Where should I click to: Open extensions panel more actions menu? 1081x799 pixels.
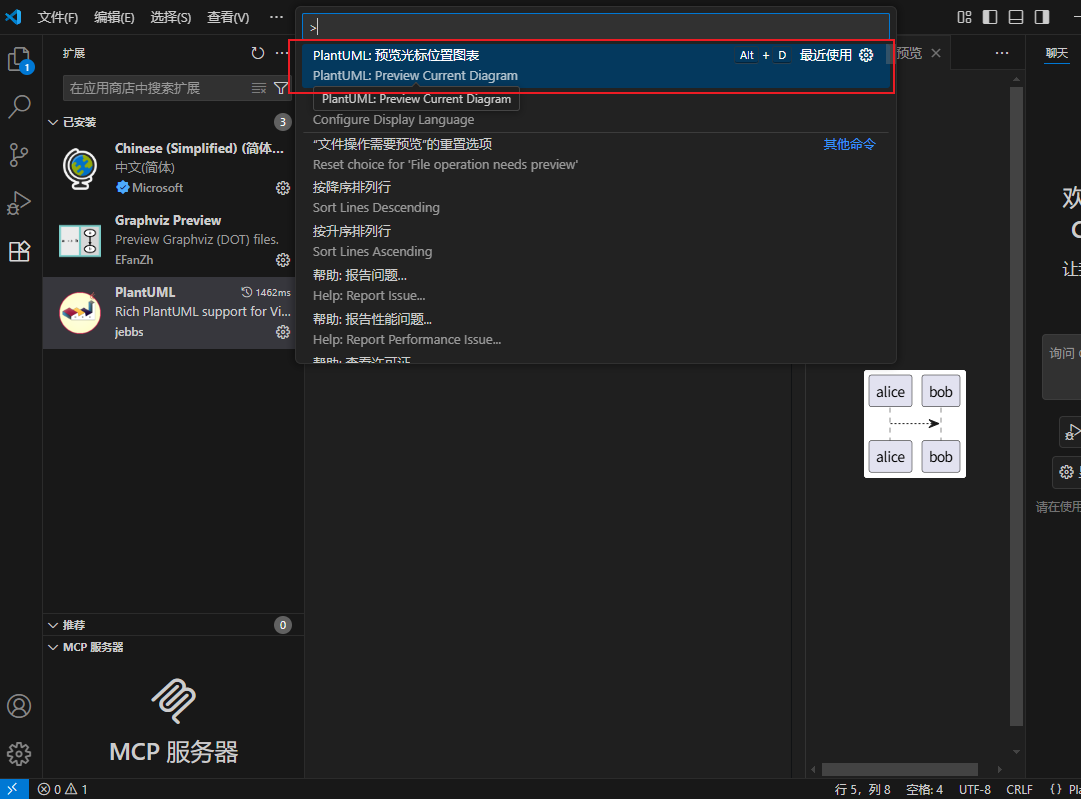click(x=282, y=53)
